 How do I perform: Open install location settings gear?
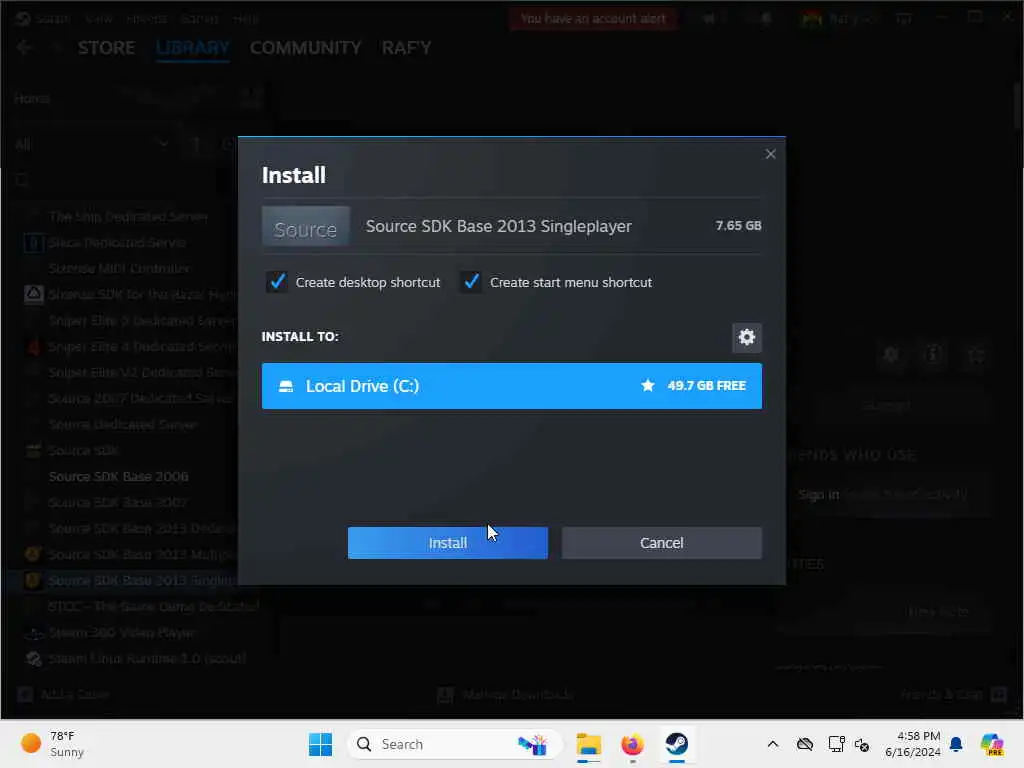click(x=746, y=337)
